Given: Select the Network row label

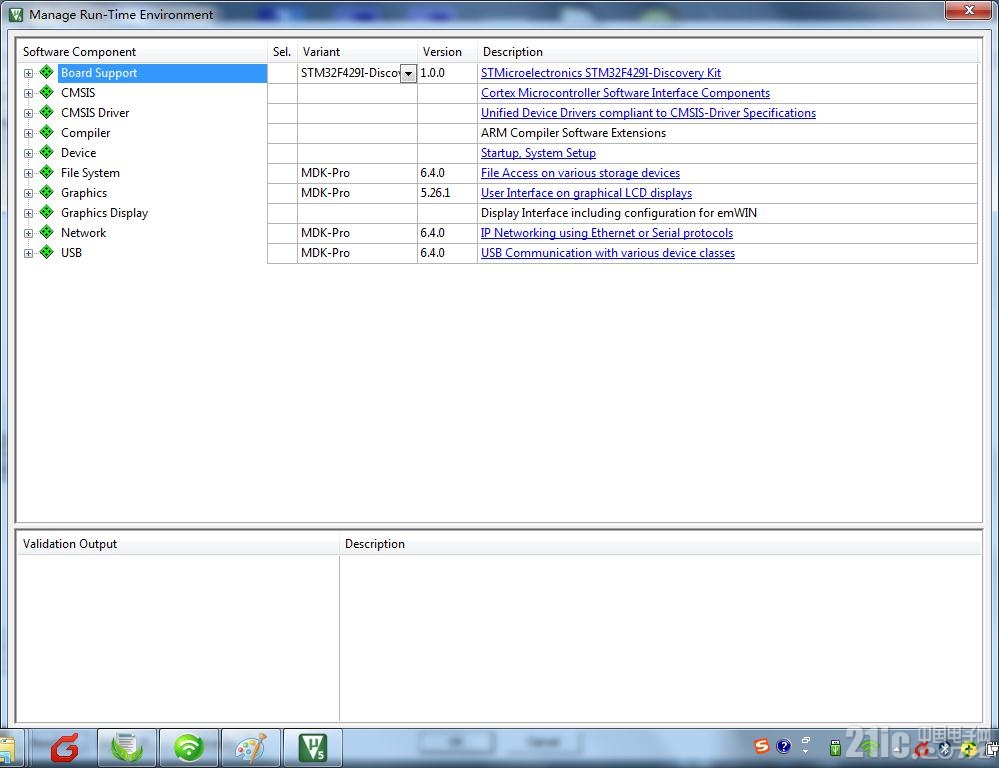Looking at the screenshot, I should pyautogui.click(x=83, y=233).
